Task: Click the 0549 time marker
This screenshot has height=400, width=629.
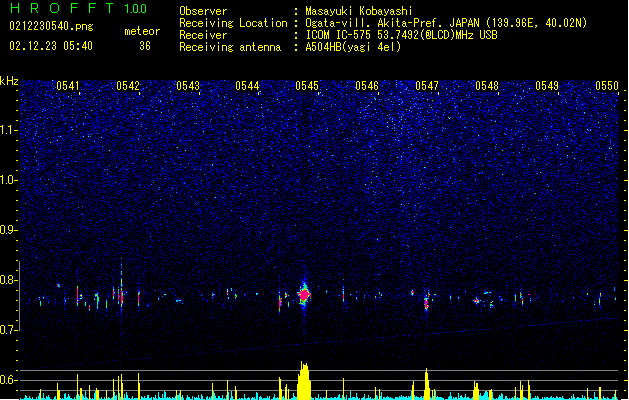Action: [x=547, y=86]
